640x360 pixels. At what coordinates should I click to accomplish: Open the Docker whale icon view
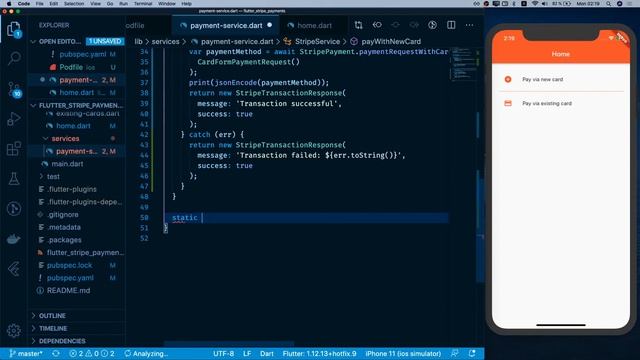click(x=14, y=239)
